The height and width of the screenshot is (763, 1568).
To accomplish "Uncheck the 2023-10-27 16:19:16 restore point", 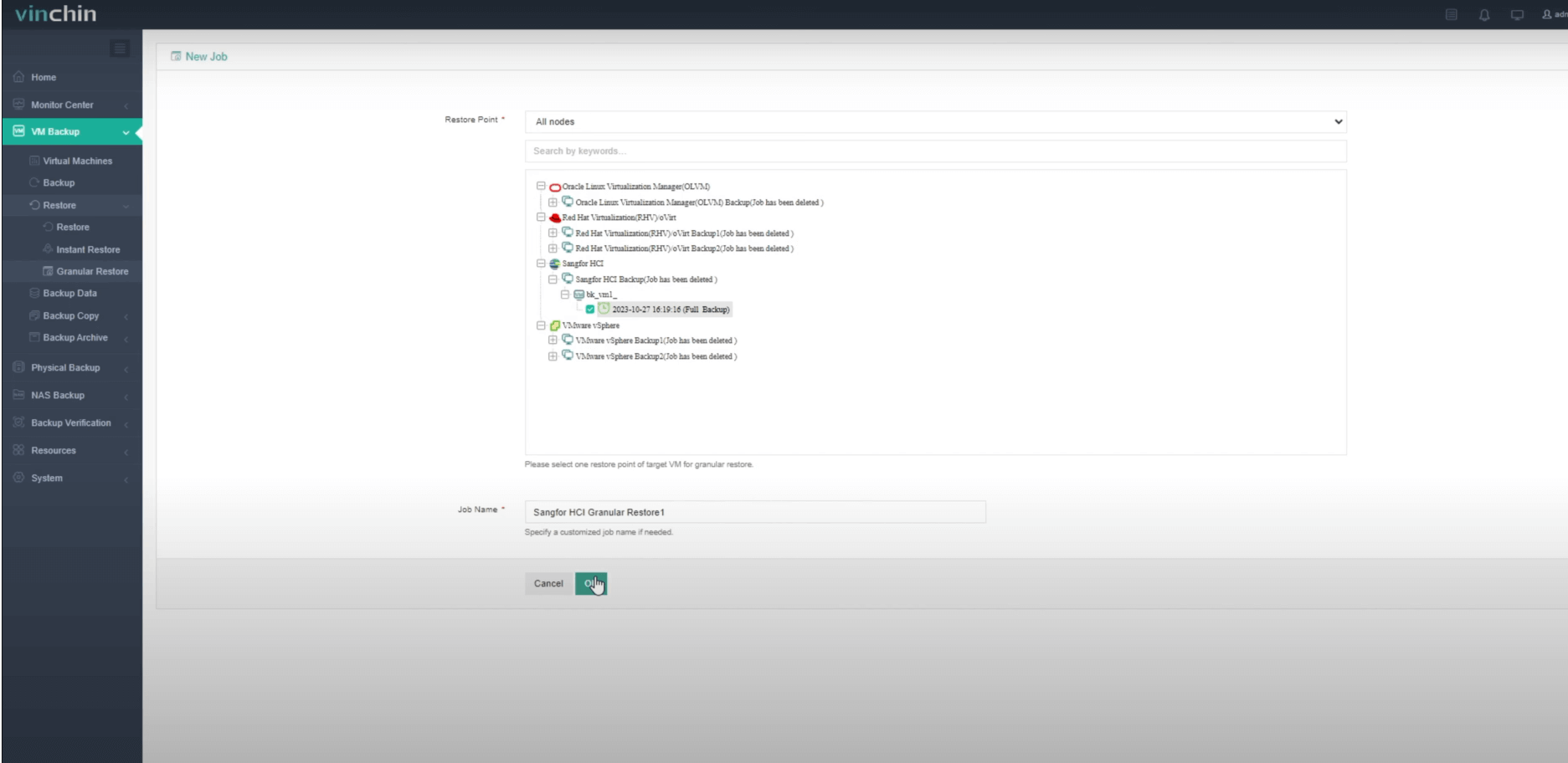I will pyautogui.click(x=590, y=310).
